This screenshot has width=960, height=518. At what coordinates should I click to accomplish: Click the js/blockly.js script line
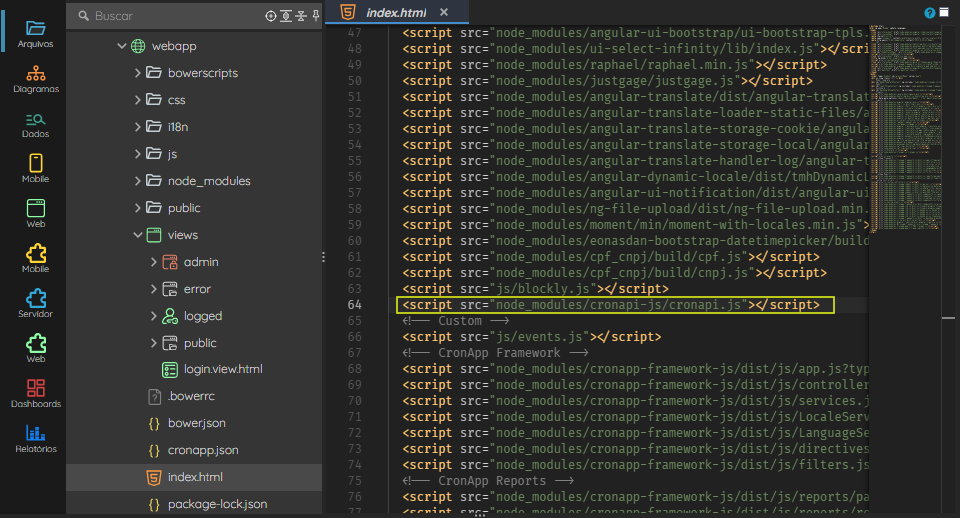coord(535,289)
